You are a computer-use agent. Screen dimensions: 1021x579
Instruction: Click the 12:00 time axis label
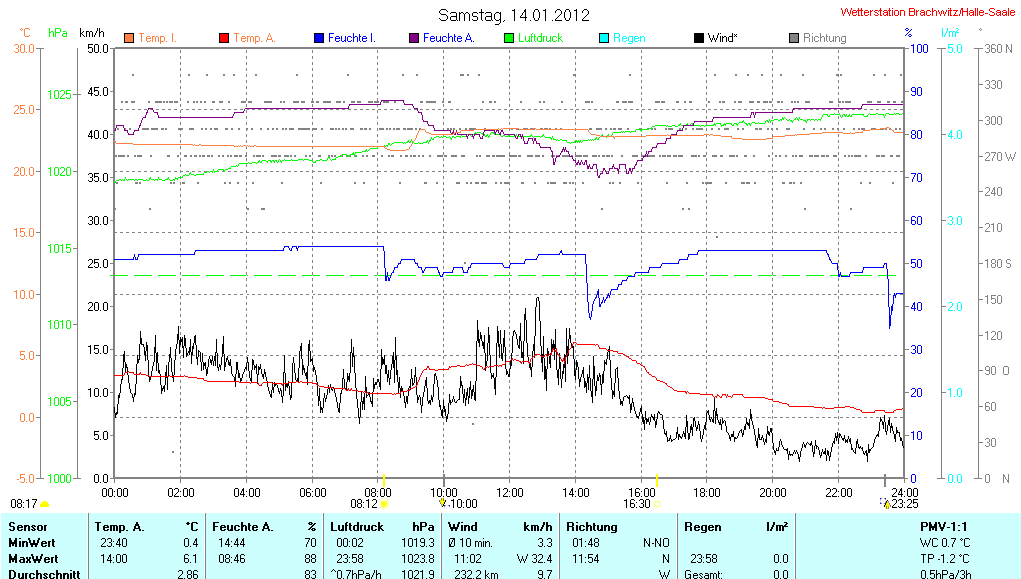pos(510,492)
